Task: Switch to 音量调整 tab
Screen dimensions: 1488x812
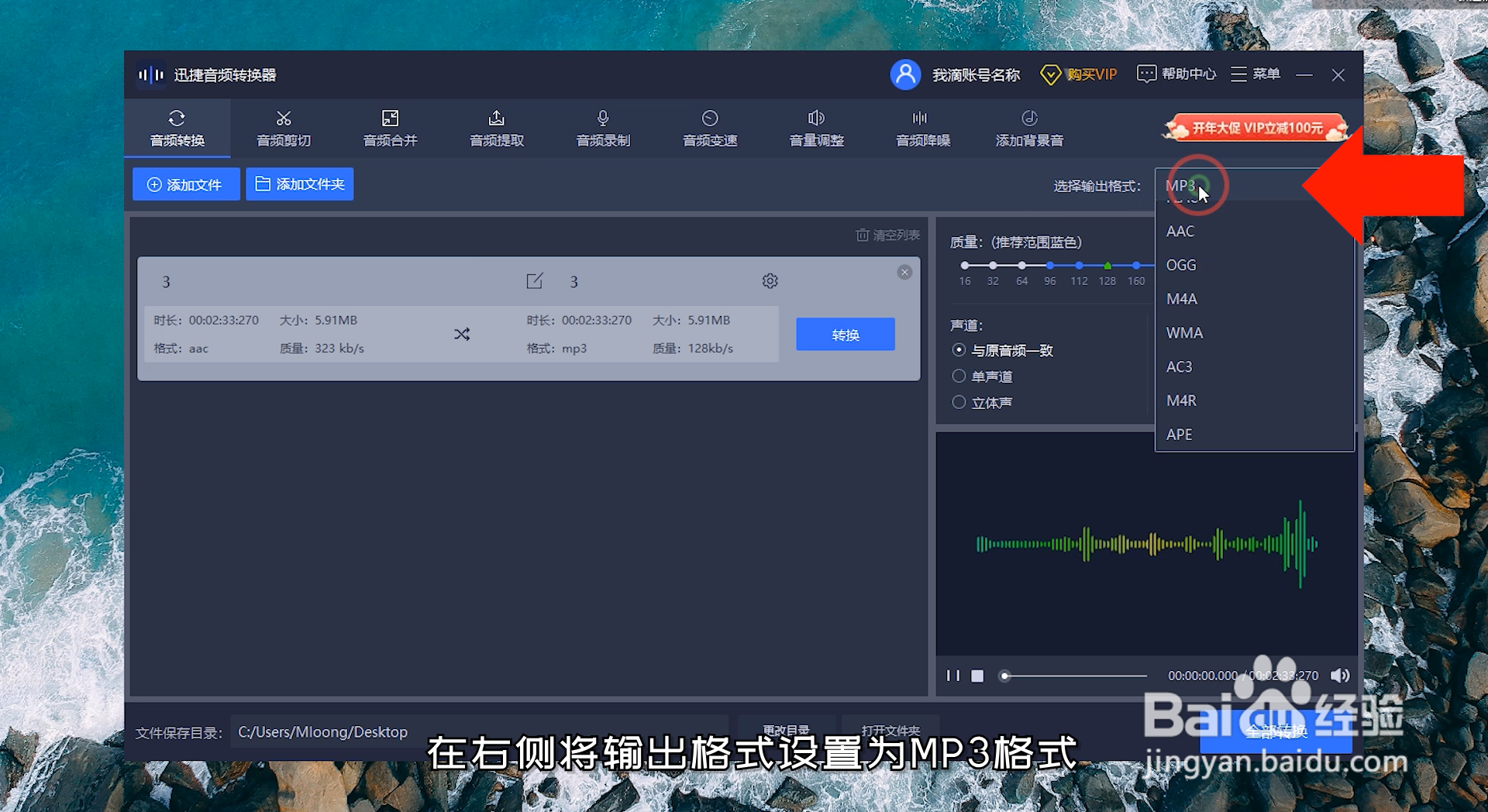Action: (x=816, y=129)
